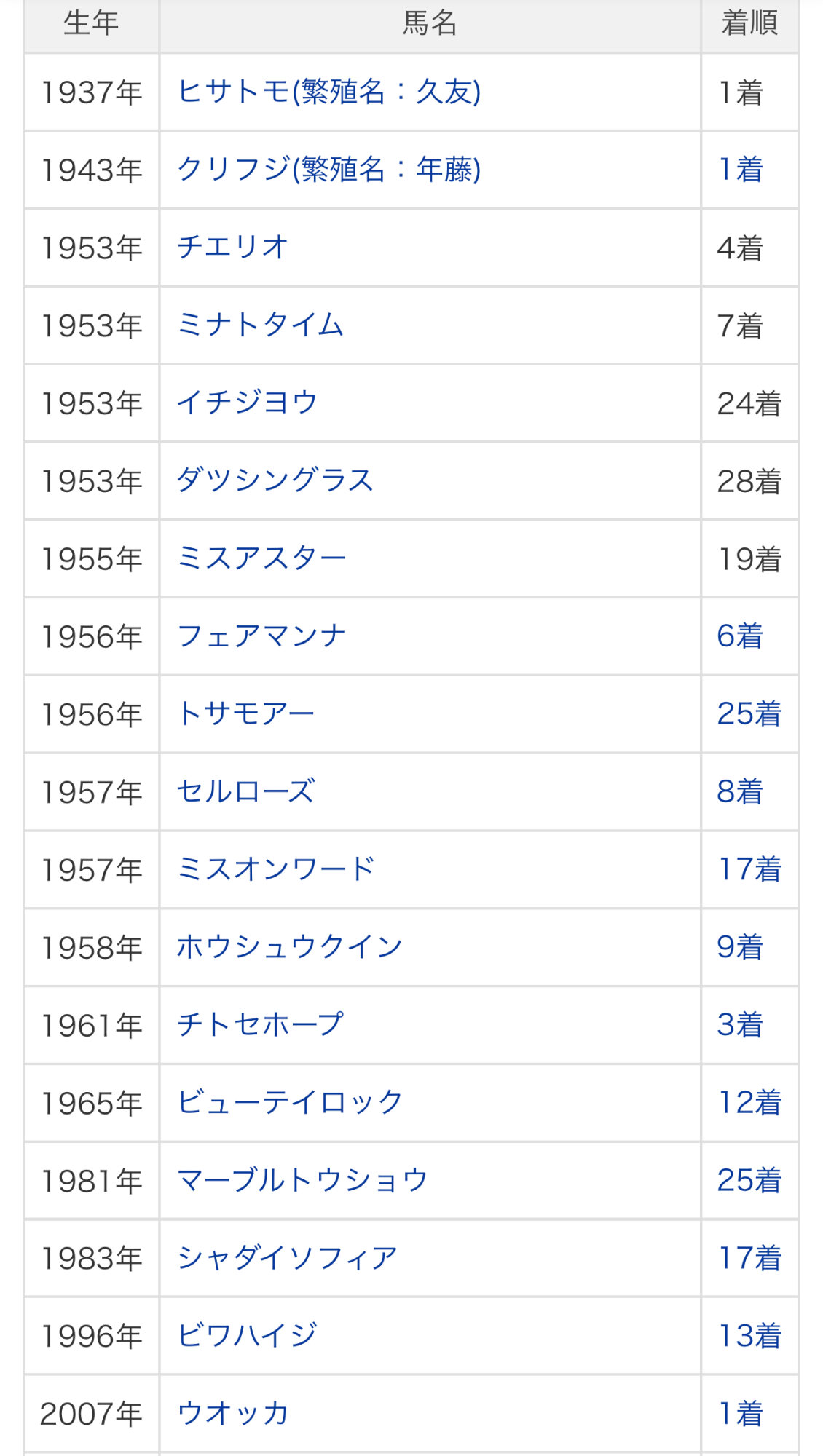This screenshot has height=1456, width=823.
Task: Click the チエリオ link
Action: (233, 248)
